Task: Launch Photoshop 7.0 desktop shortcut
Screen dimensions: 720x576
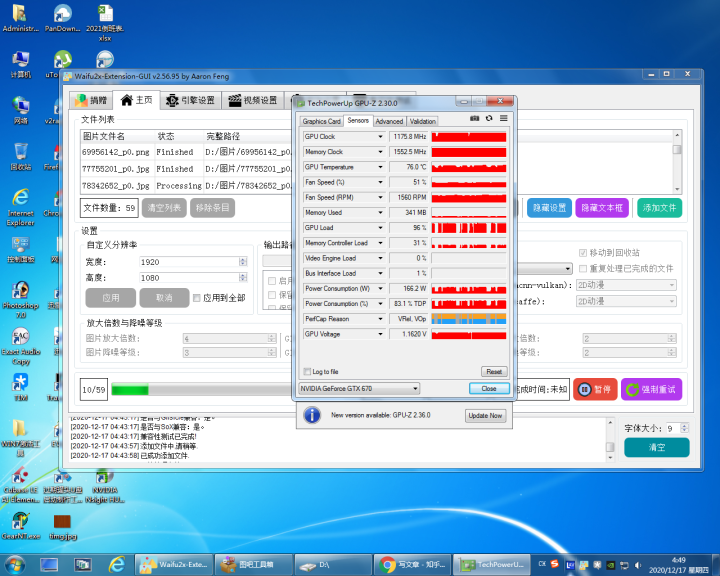Action: point(21,299)
